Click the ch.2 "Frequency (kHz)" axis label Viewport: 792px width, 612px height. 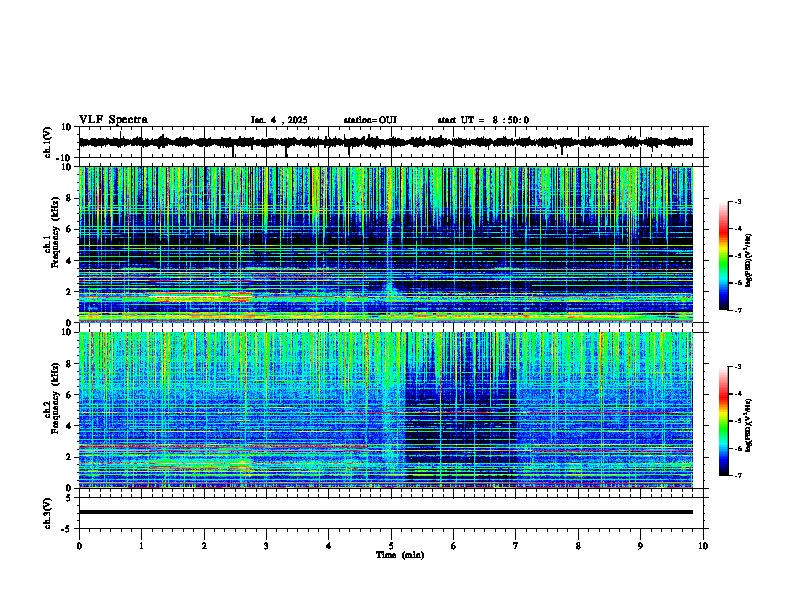point(55,398)
